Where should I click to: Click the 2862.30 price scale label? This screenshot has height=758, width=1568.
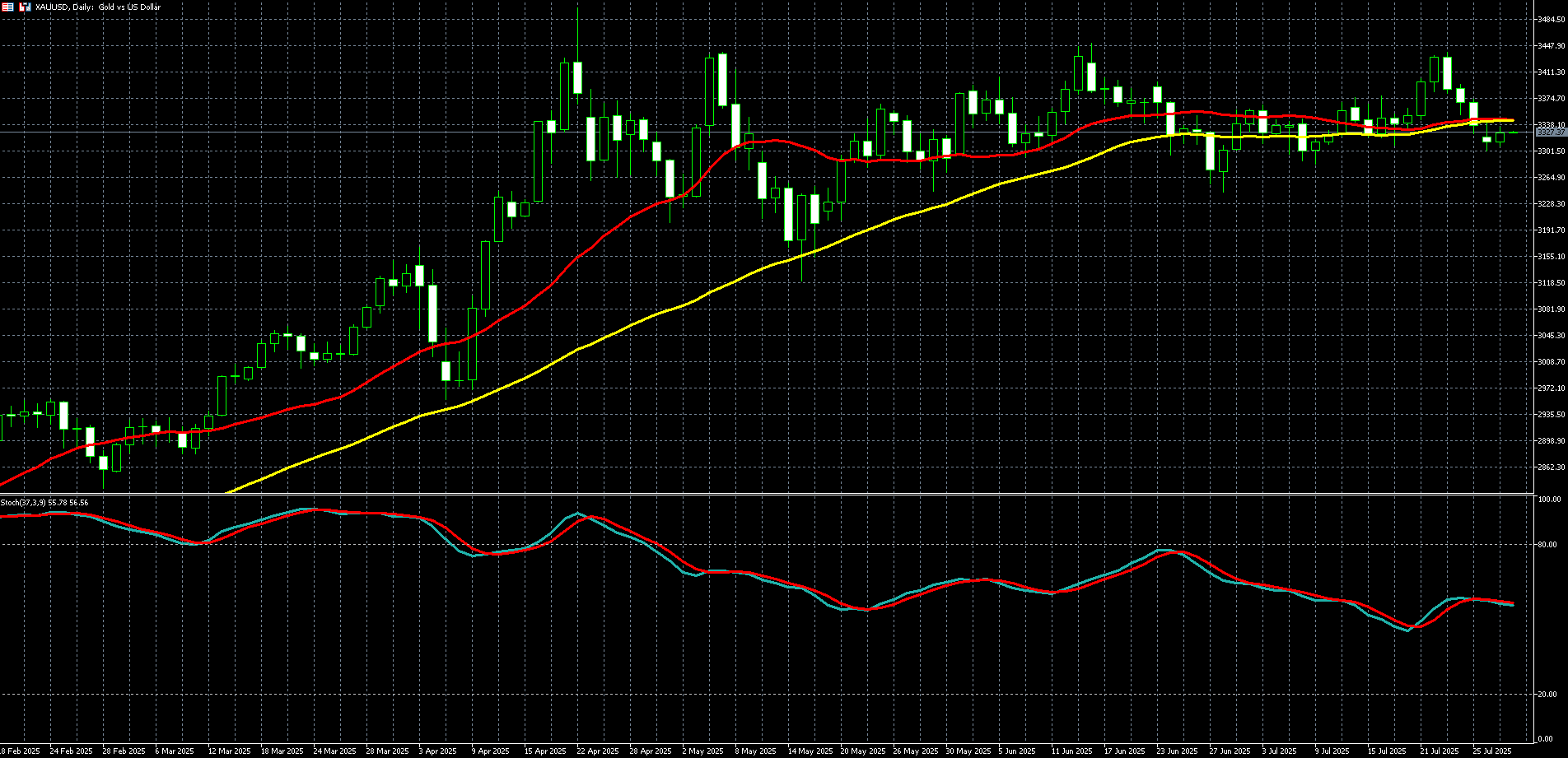click(1551, 467)
